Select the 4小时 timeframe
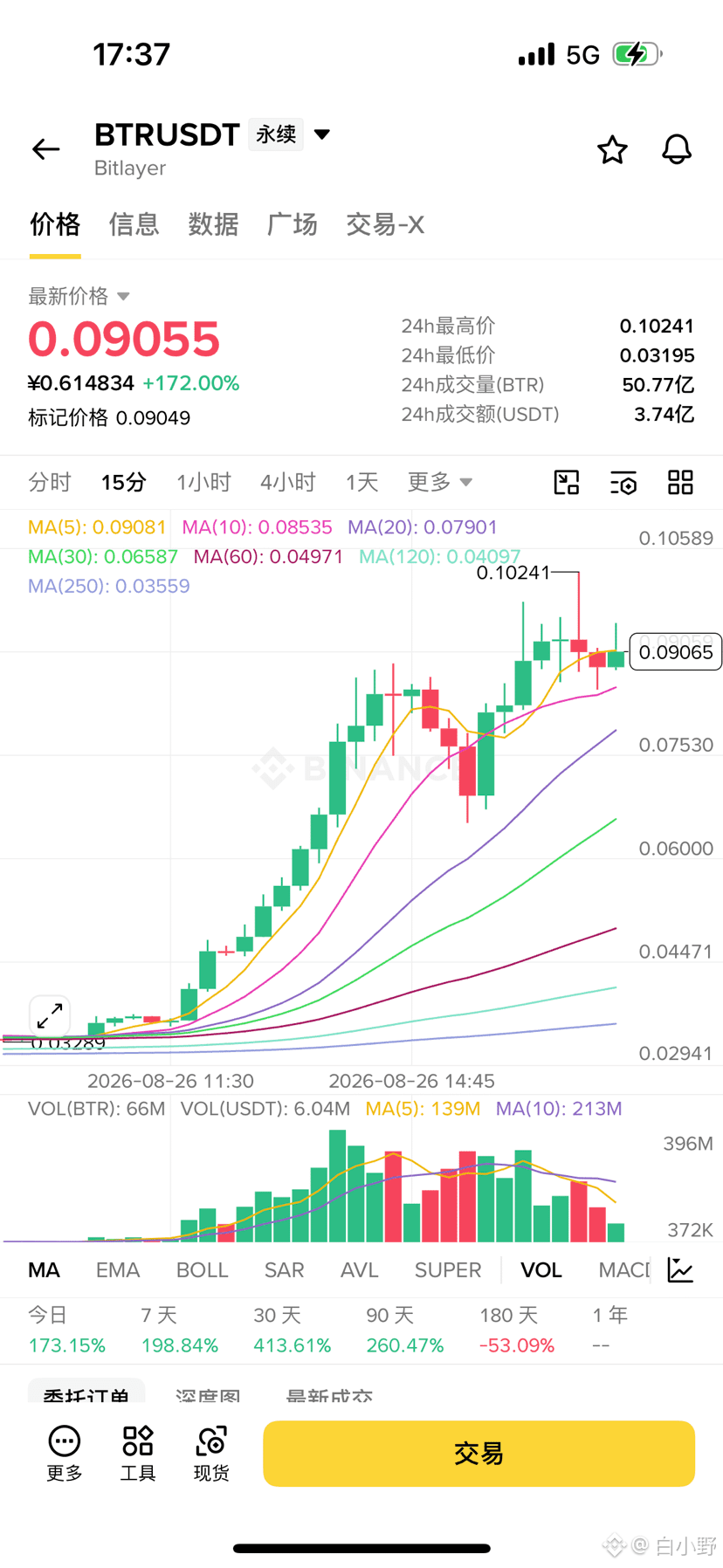Screen dimensions: 723x1568 [288, 482]
